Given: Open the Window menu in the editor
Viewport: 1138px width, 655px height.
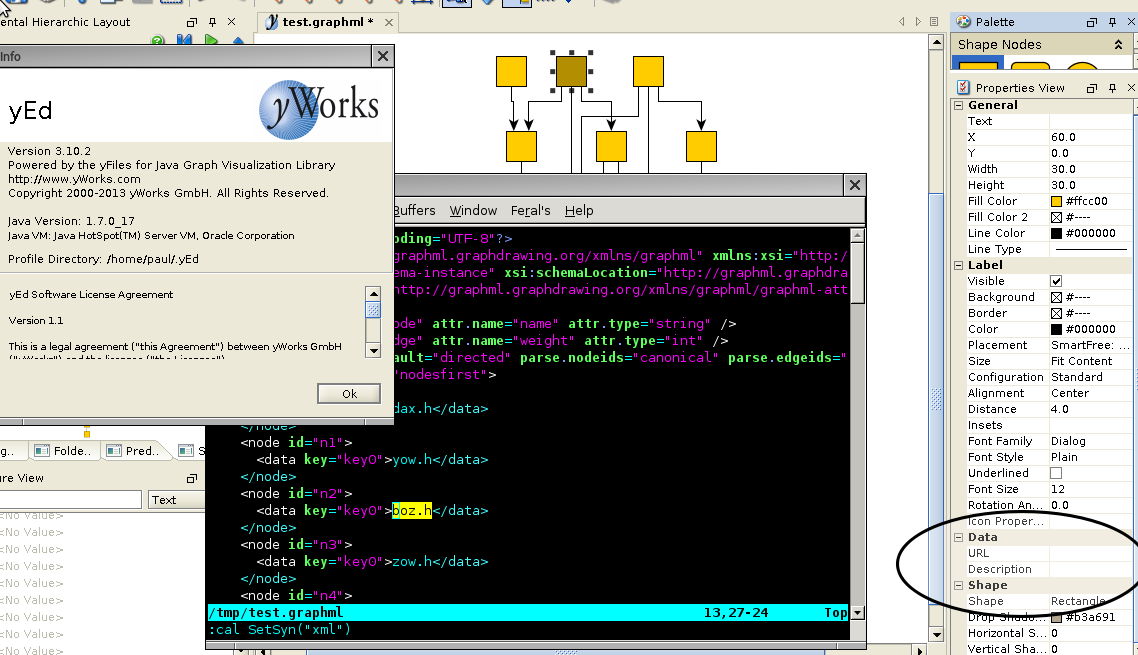Looking at the screenshot, I should [x=473, y=211].
